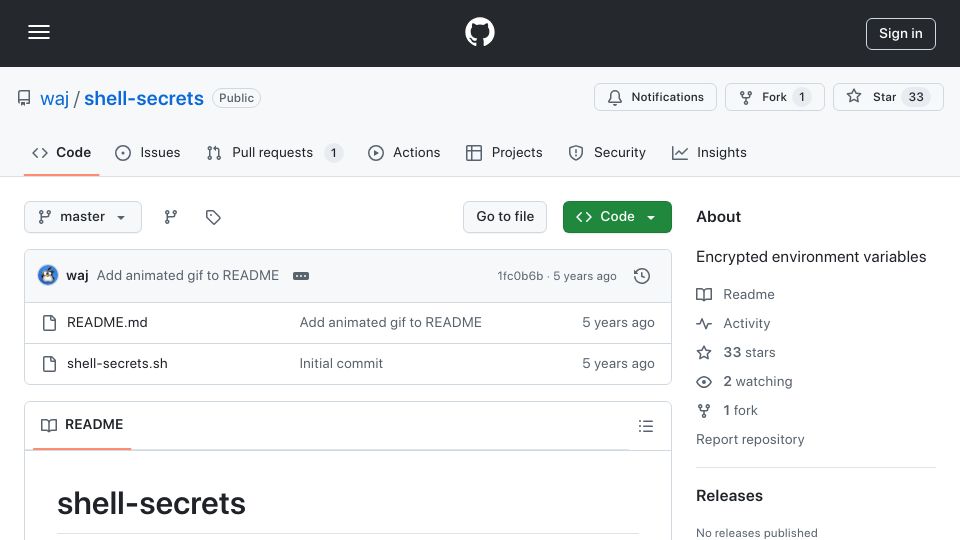Open the Projects tab

pyautogui.click(x=504, y=152)
